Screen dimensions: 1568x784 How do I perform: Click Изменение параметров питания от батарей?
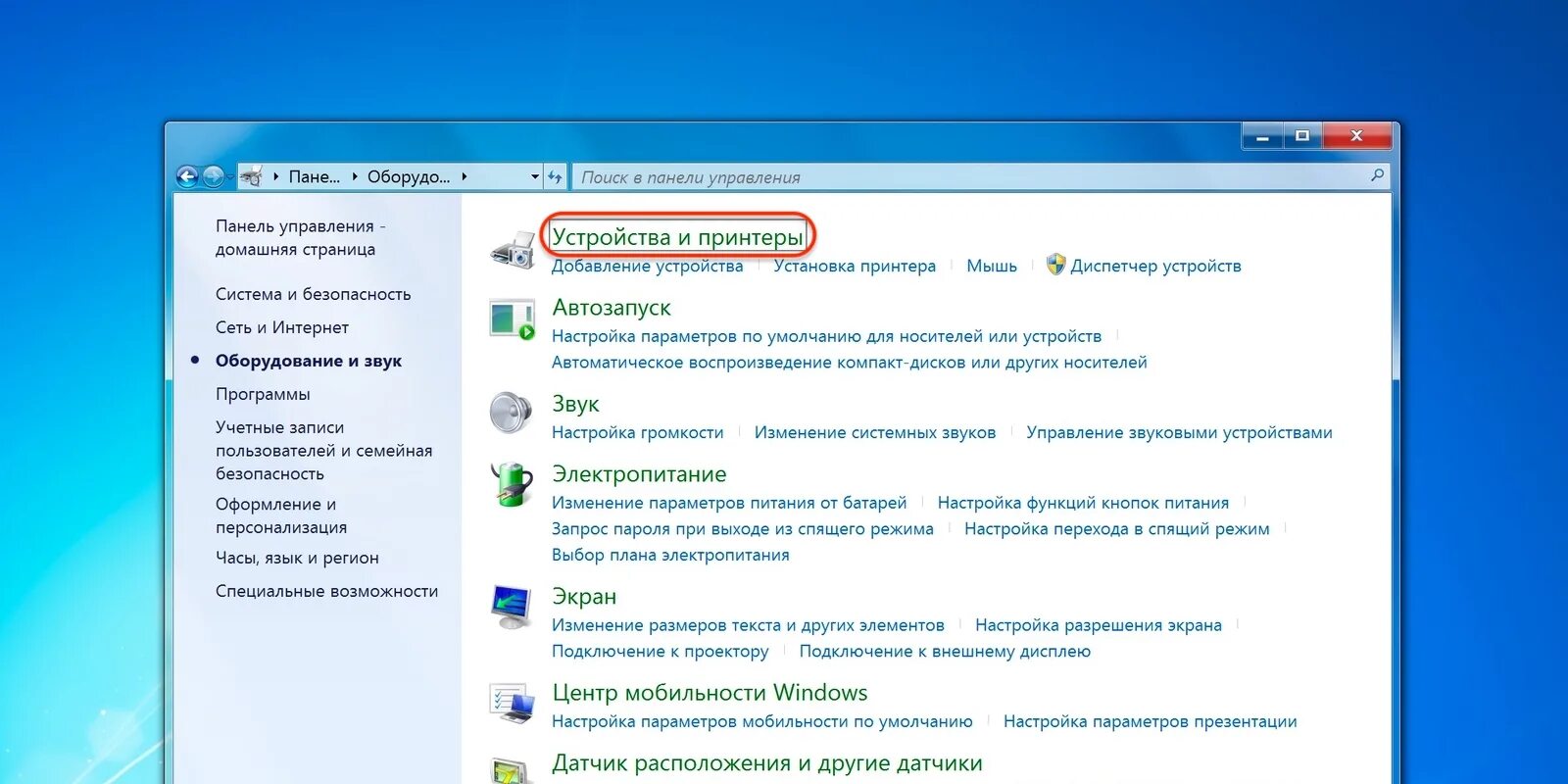(x=729, y=503)
